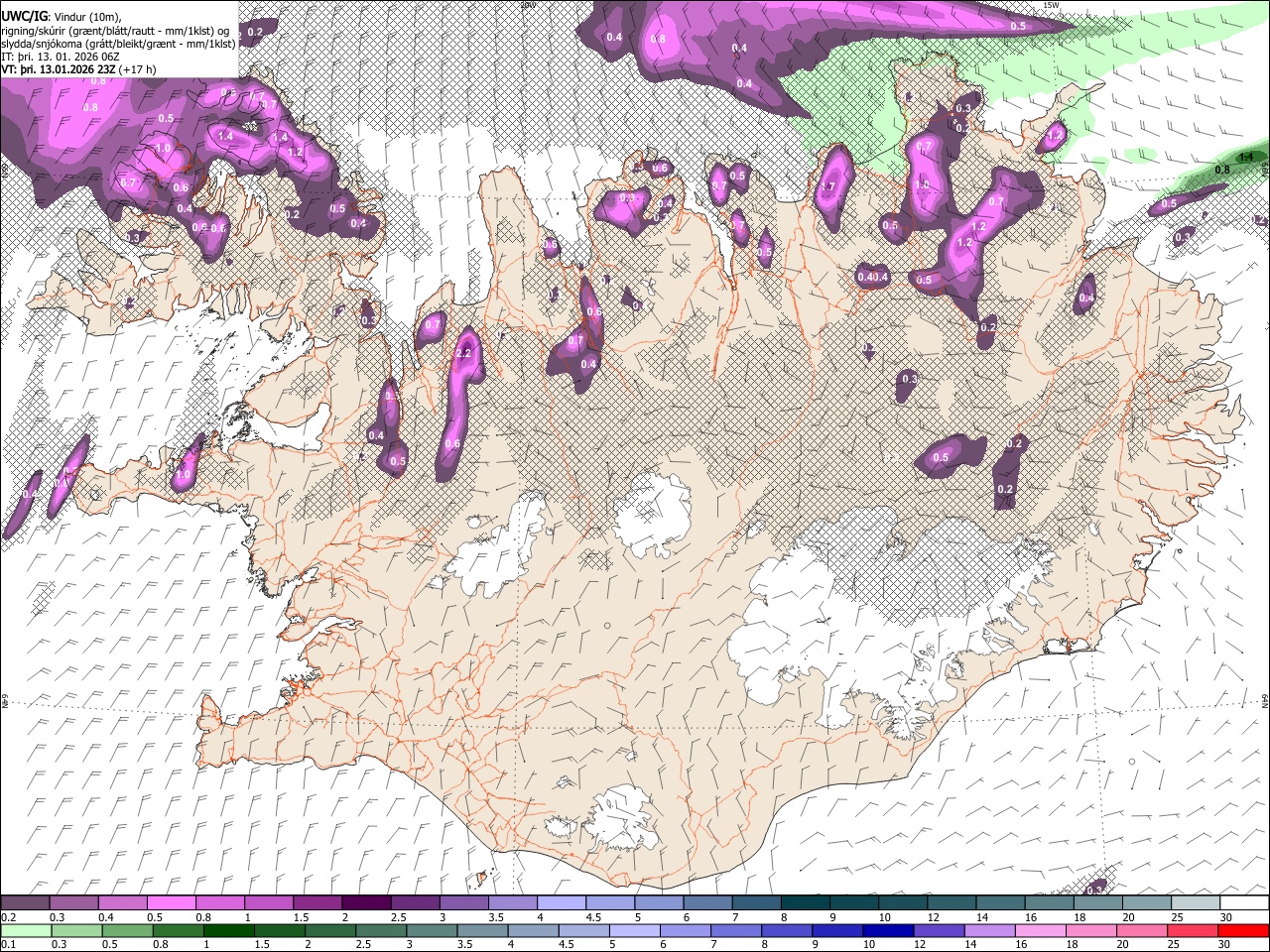Select the white swatch labeled 30 on upper scale
Image resolution: width=1270 pixels, height=952 pixels.
[1245, 903]
